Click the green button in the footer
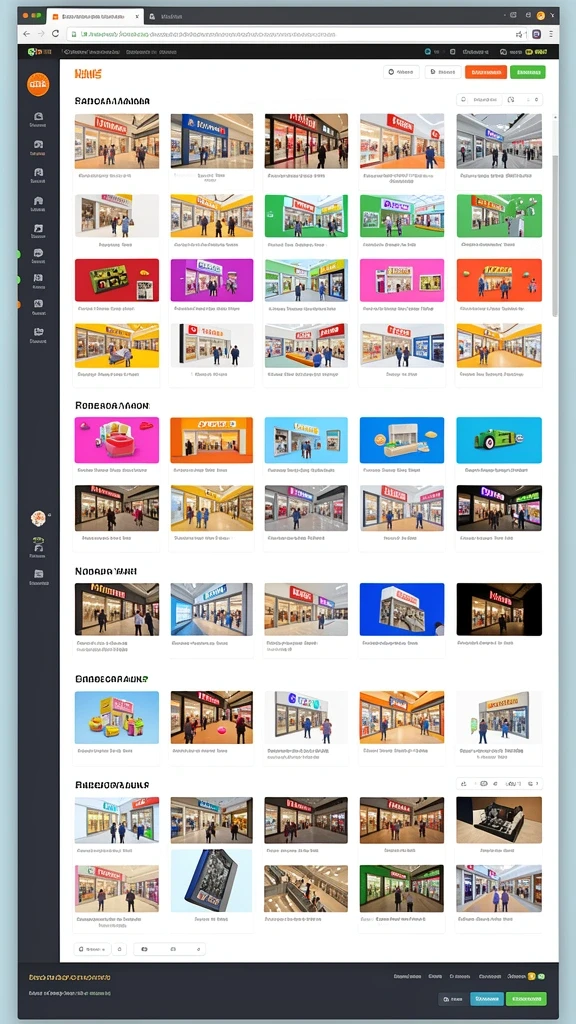The width and height of the screenshot is (576, 1024). pyautogui.click(x=526, y=999)
